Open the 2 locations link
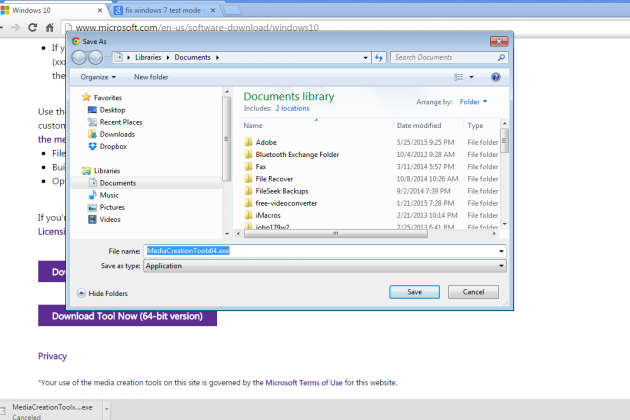The image size is (630, 420). (x=292, y=109)
